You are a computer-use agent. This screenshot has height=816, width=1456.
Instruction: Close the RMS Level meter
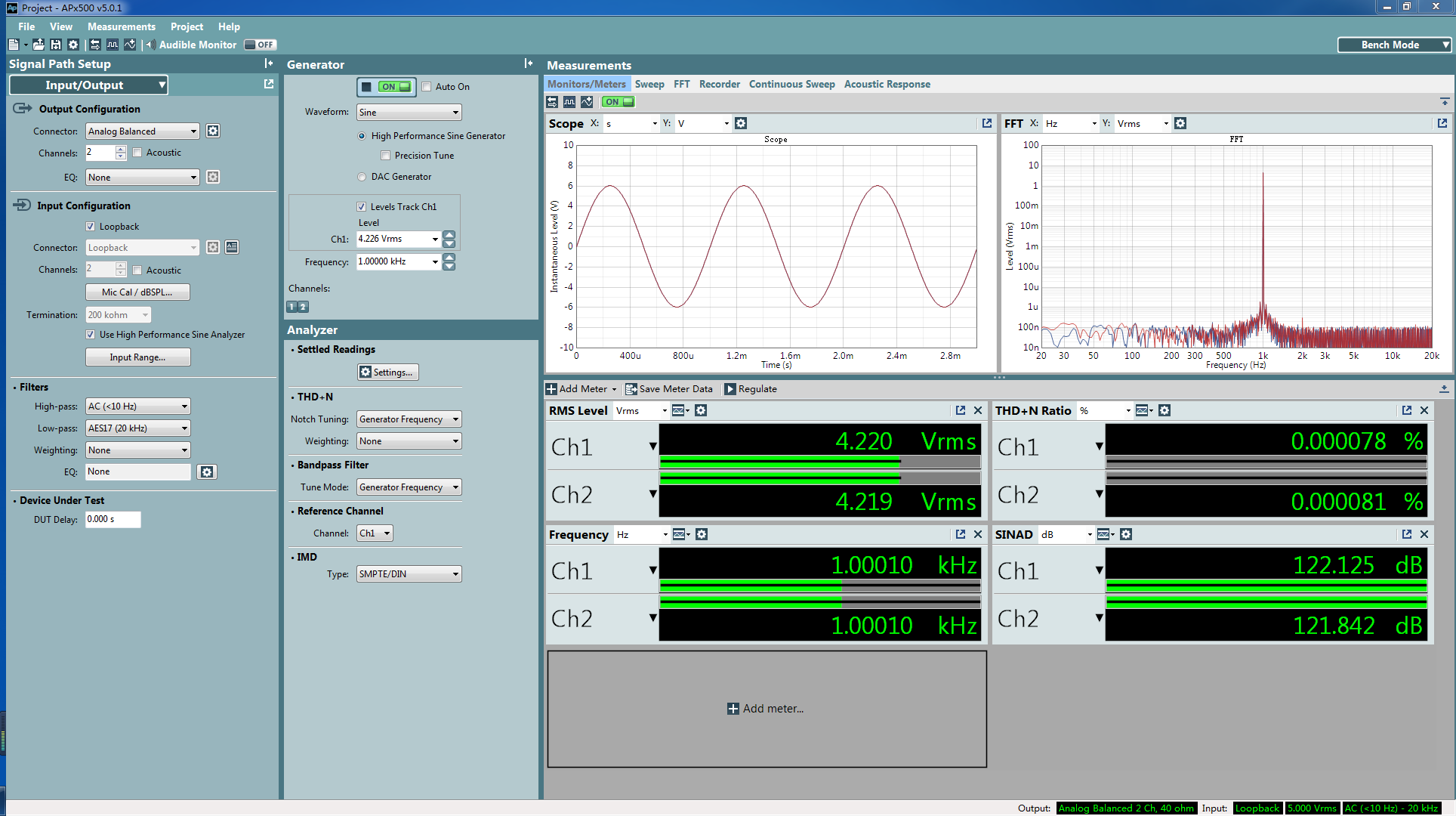pyautogui.click(x=978, y=410)
